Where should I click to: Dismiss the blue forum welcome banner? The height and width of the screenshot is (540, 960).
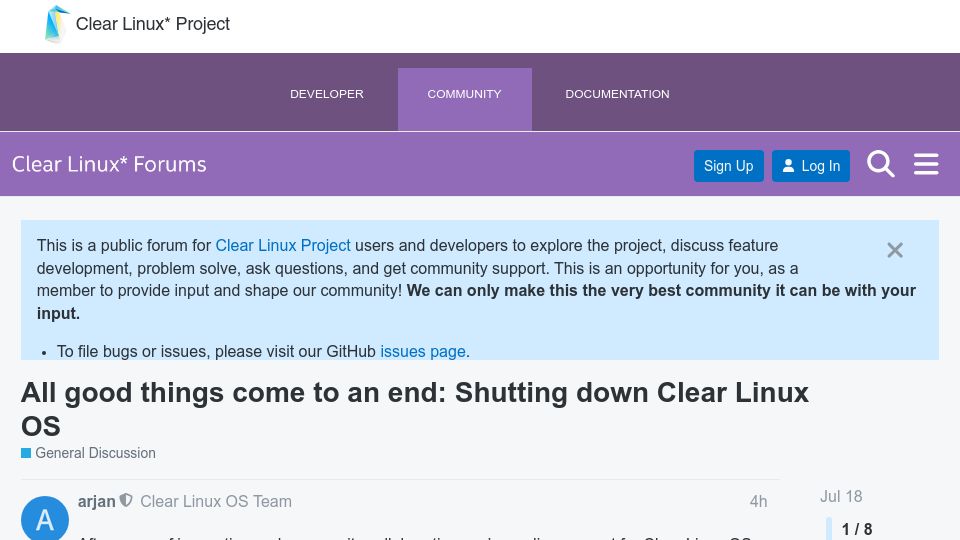point(894,250)
